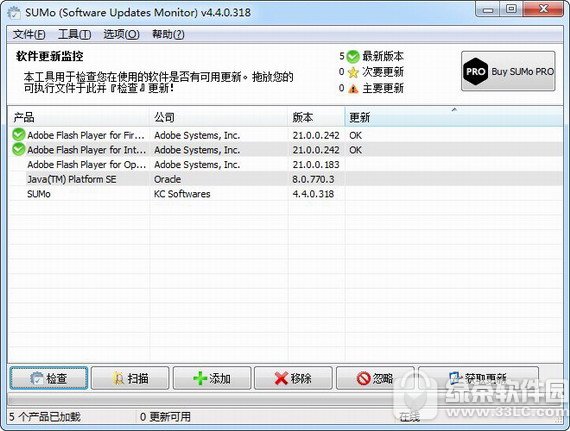Click yellow star icon beside 次要更新
The height and width of the screenshot is (431, 570).
tap(353, 72)
